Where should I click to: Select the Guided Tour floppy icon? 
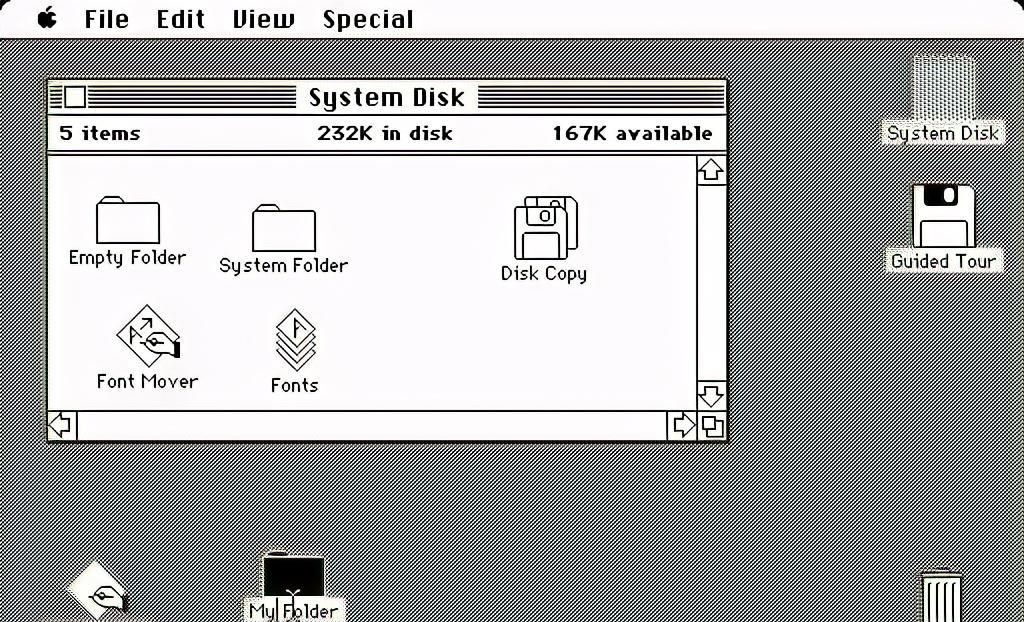coord(944,216)
